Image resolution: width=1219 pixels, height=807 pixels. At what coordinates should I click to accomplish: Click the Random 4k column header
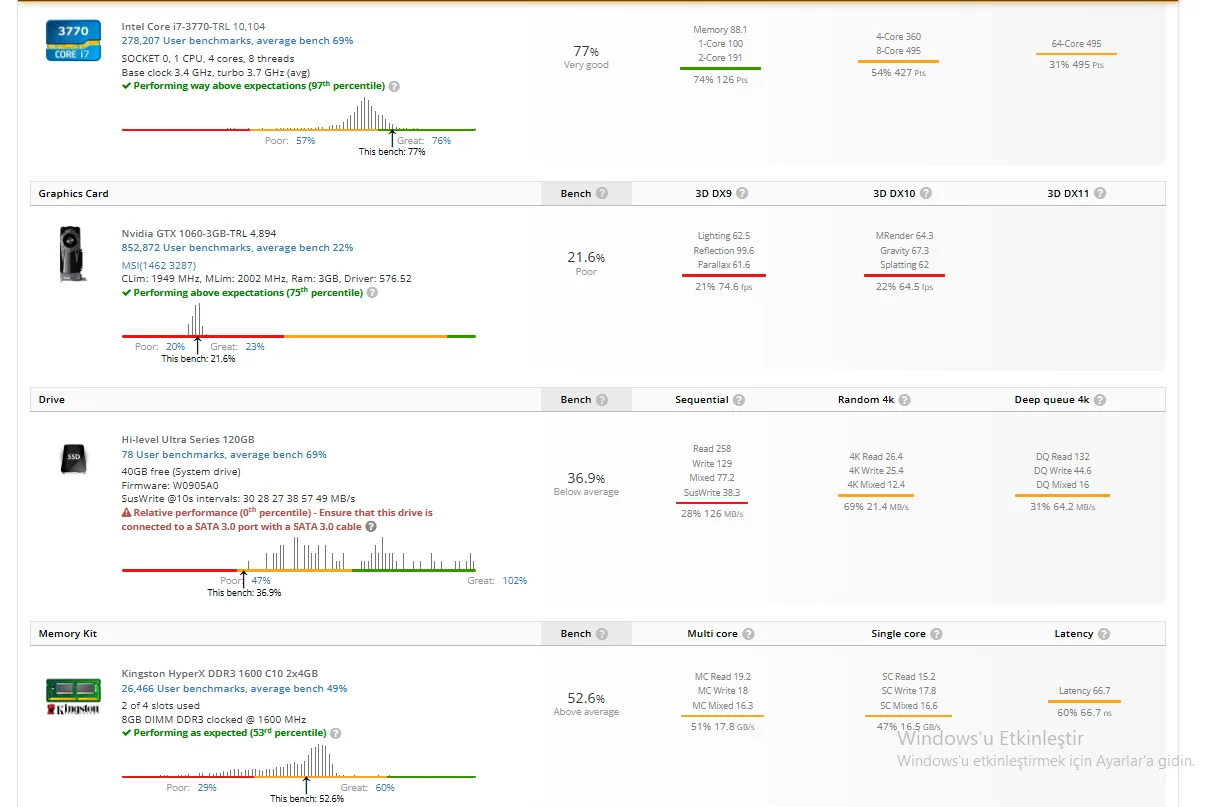coord(865,400)
